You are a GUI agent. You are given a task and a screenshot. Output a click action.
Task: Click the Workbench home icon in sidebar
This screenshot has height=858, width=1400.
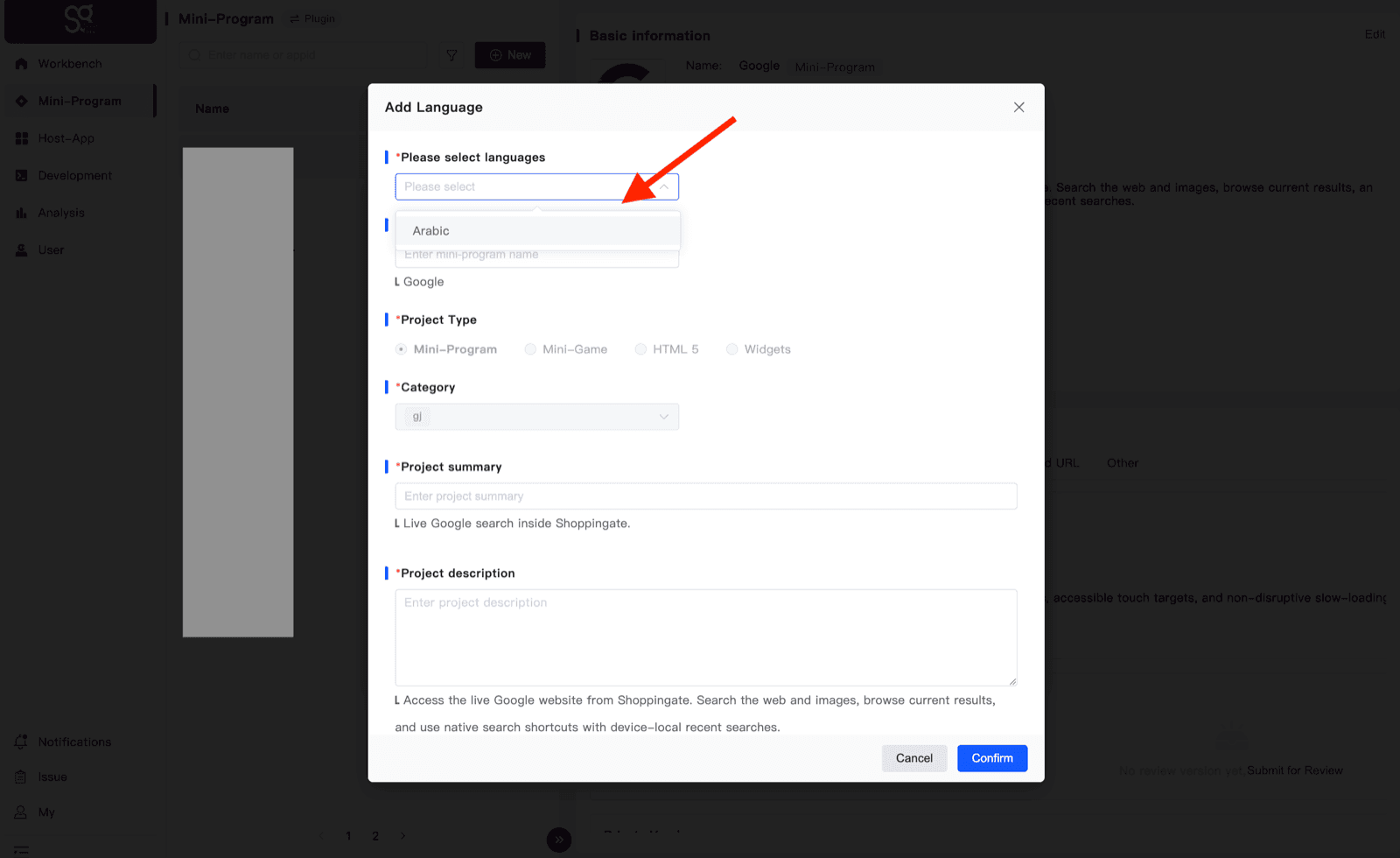21,64
